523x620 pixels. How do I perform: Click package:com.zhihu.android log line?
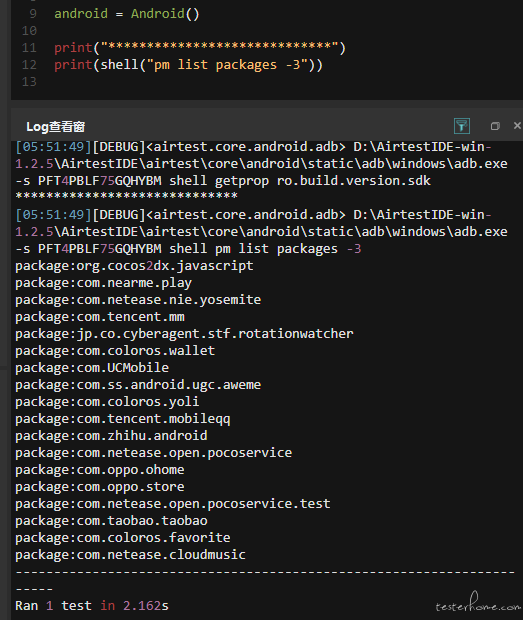(111, 436)
